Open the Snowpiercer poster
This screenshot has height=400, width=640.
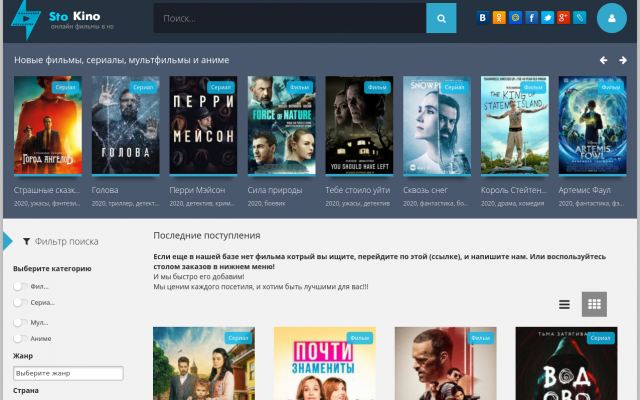(x=437, y=125)
